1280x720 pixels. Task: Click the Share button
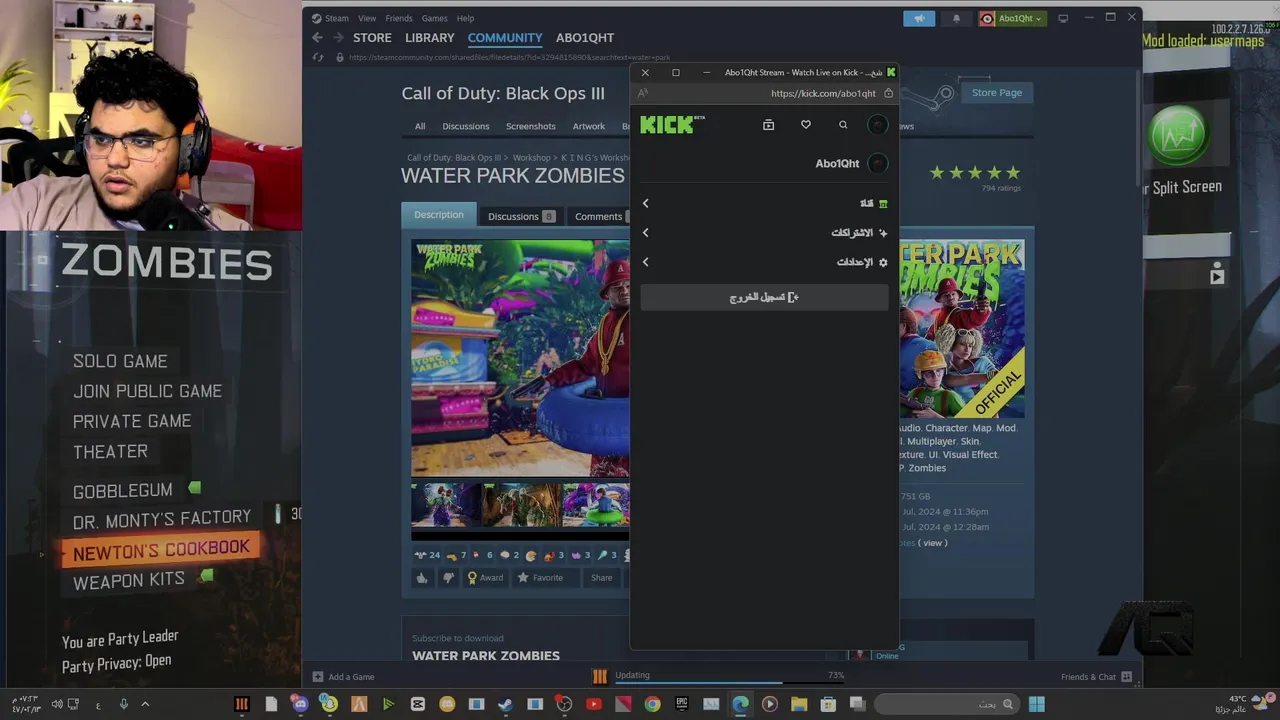point(601,578)
